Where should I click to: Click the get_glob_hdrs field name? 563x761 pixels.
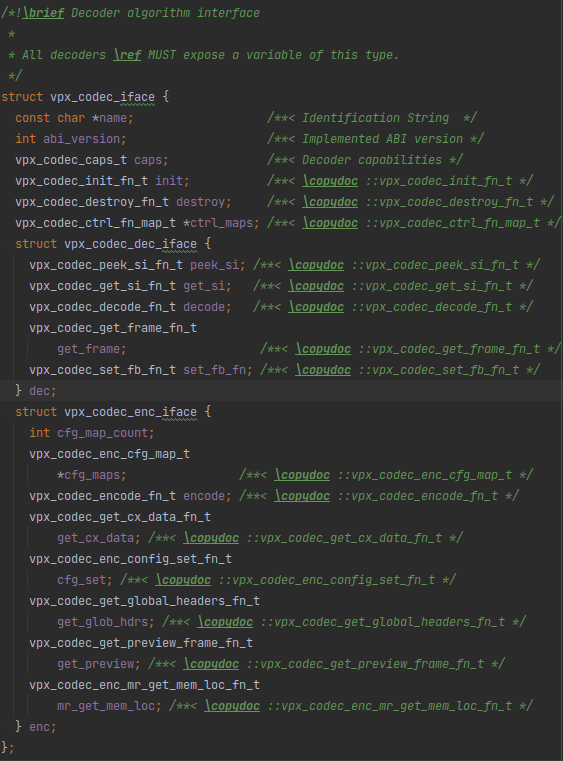(x=102, y=622)
